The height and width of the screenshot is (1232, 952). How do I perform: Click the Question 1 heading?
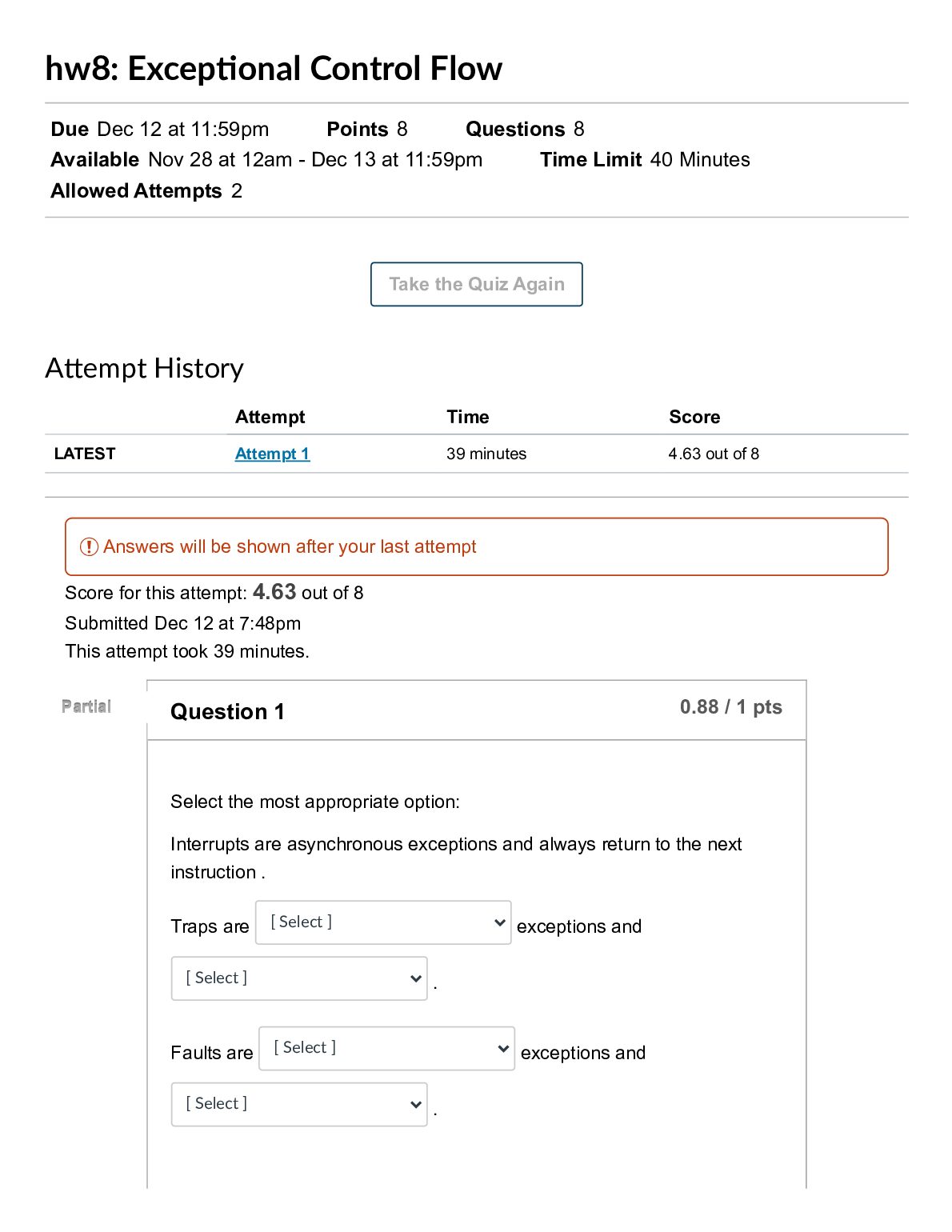(x=227, y=712)
